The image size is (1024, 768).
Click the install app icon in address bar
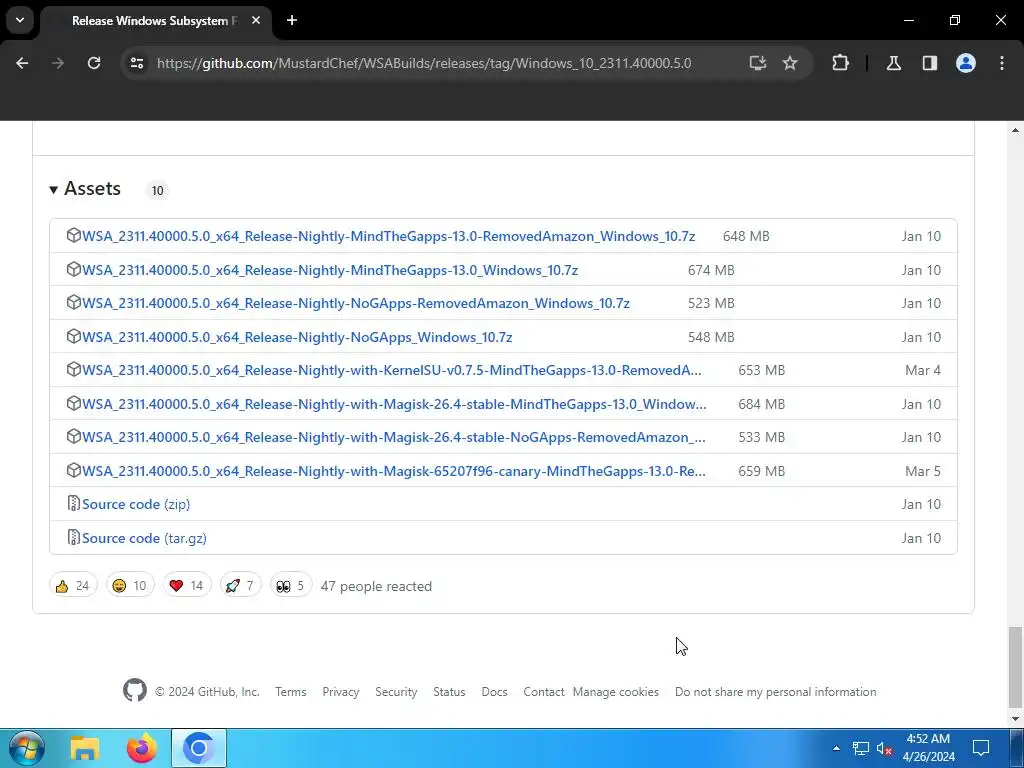point(758,63)
